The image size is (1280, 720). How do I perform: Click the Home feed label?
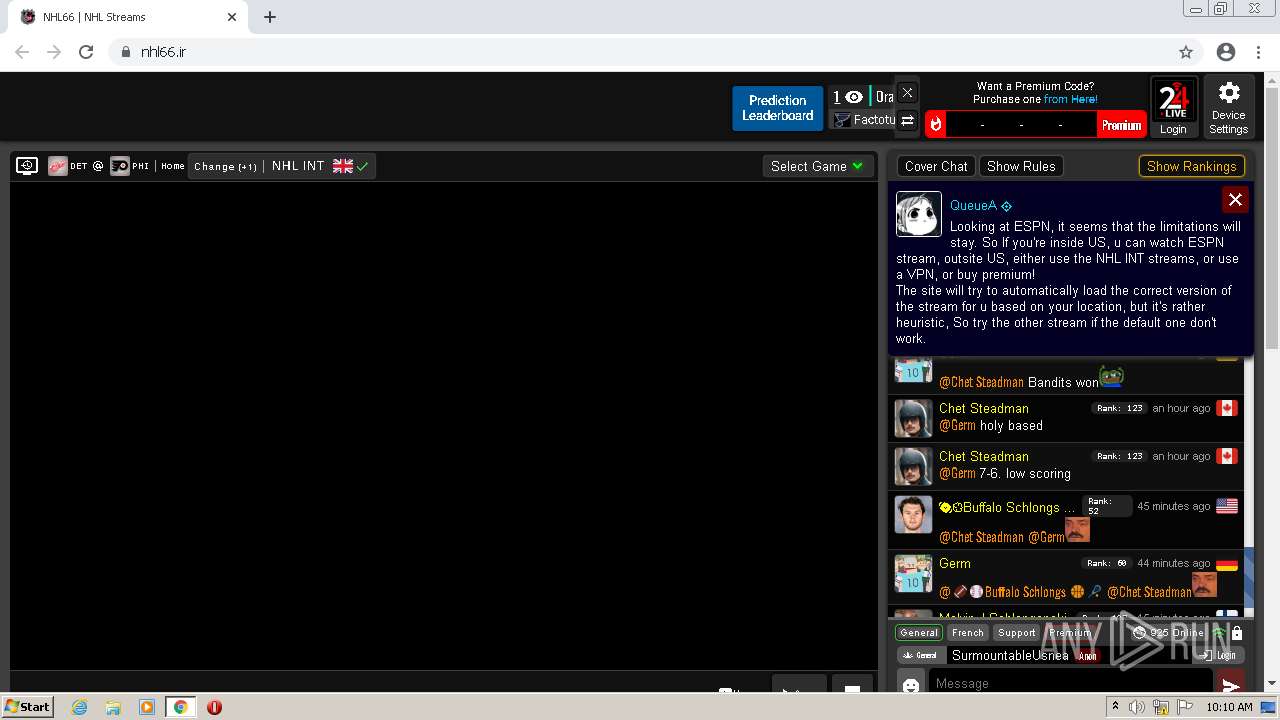tap(173, 166)
